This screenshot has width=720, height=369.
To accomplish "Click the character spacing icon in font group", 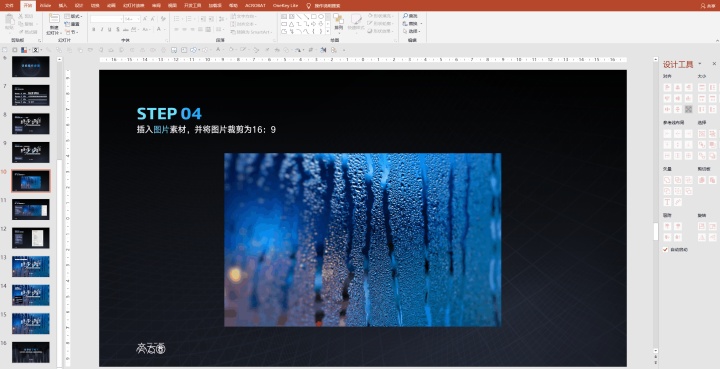I will click(x=134, y=29).
